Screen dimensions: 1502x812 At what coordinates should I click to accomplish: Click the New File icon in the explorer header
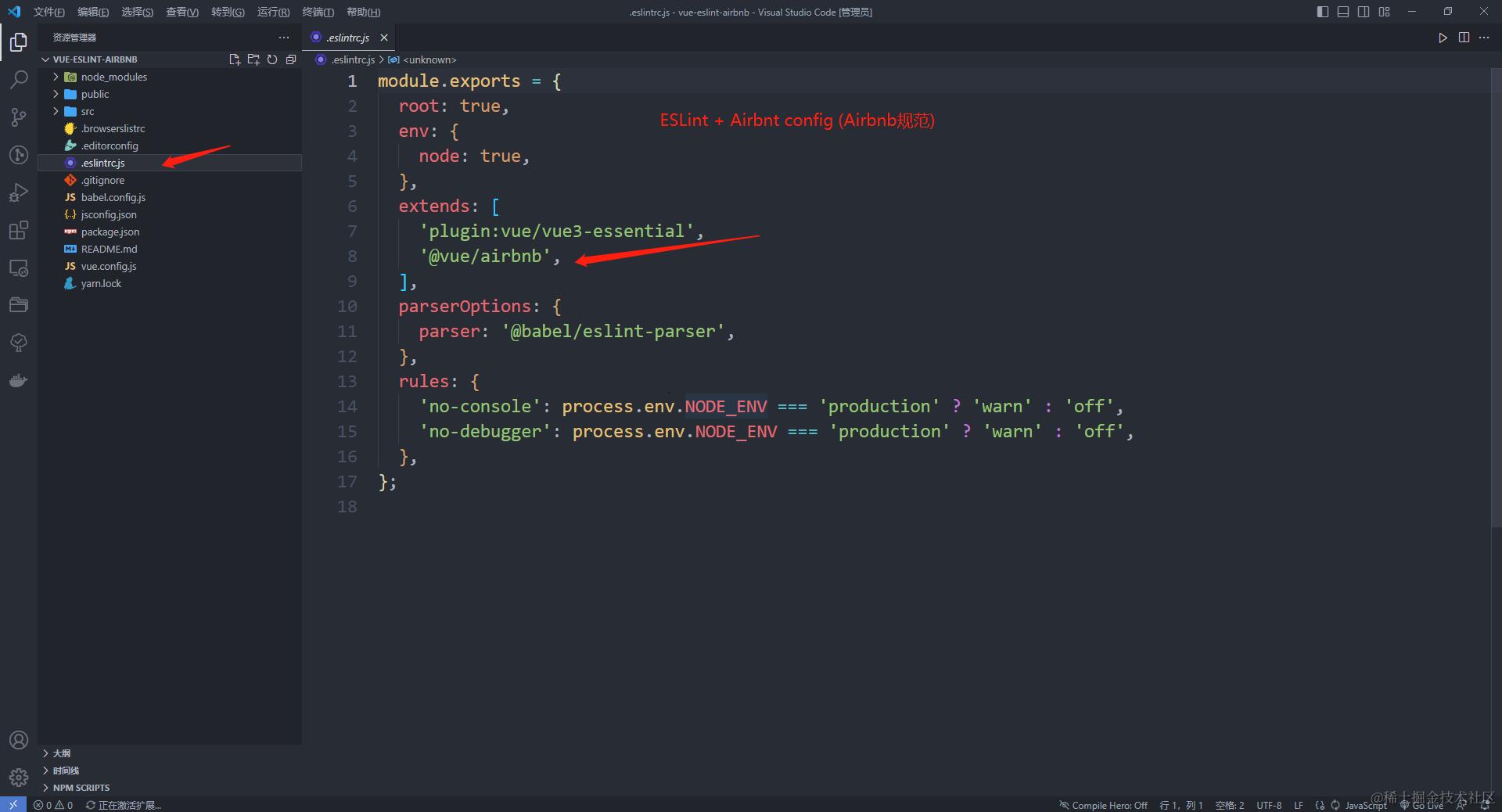tap(234, 59)
